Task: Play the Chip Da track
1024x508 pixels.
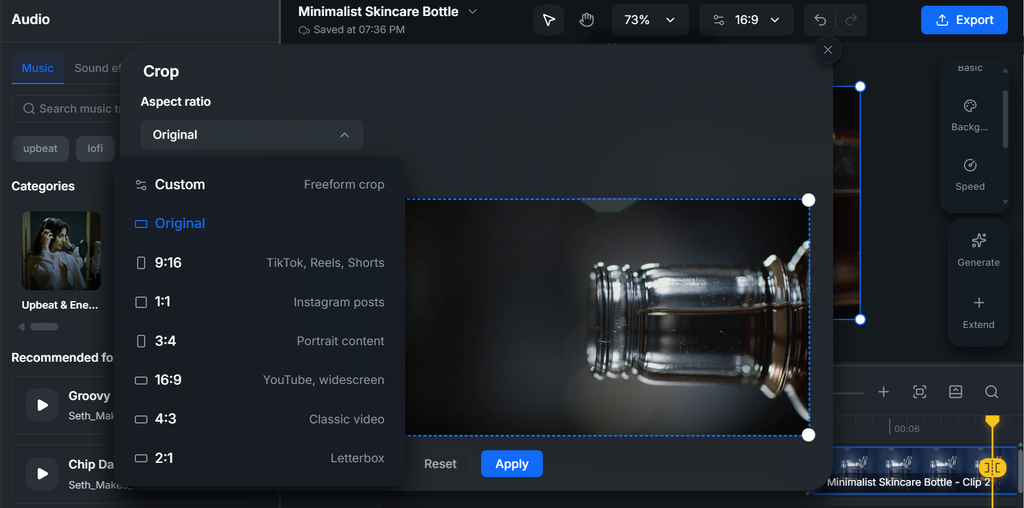Action: (42, 474)
